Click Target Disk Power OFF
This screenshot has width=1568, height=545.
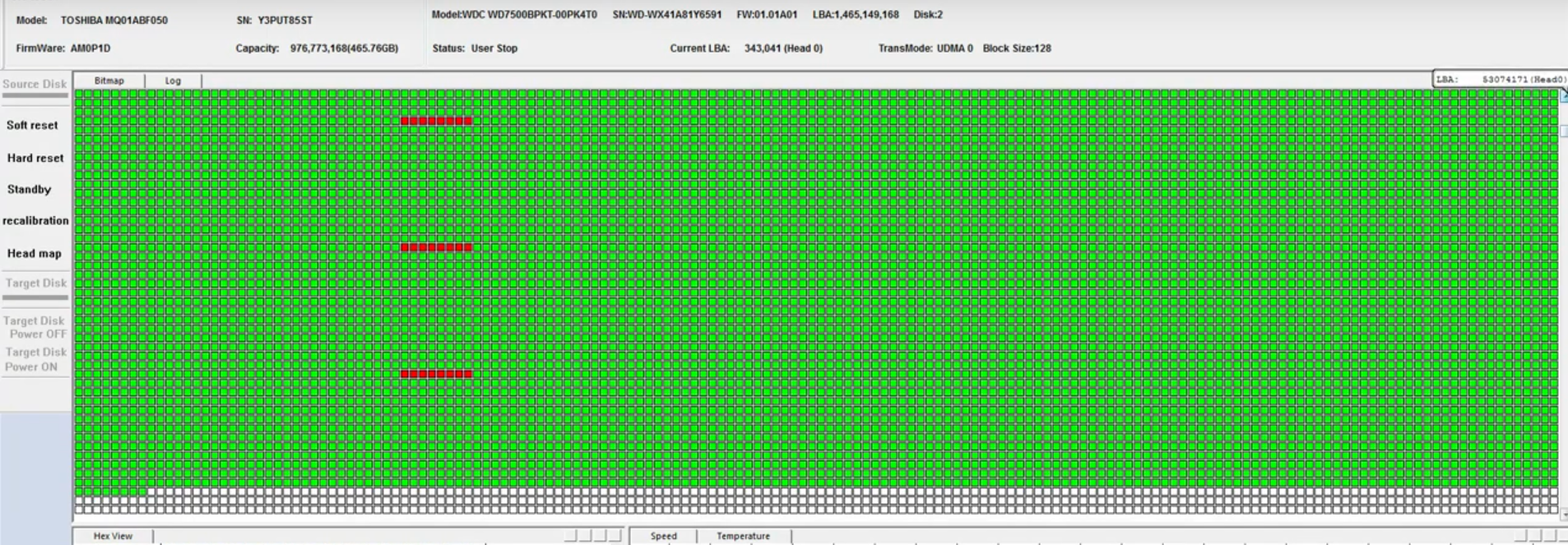click(x=35, y=327)
